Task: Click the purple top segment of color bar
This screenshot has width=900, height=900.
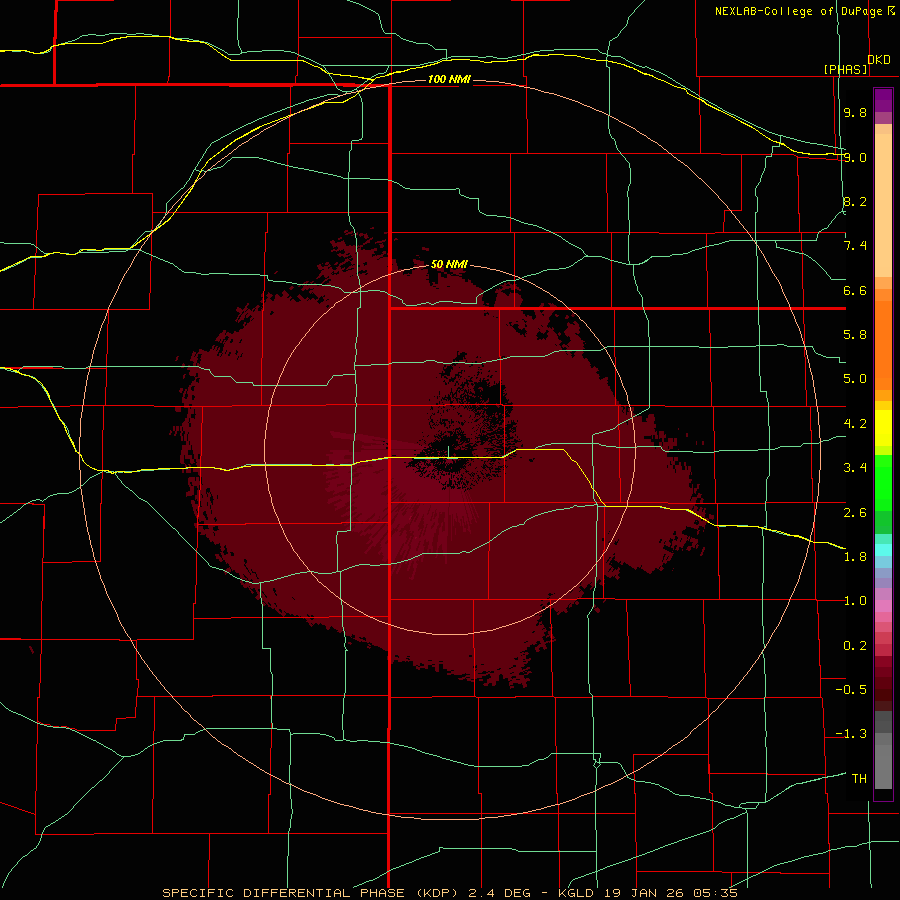Action: [883, 100]
